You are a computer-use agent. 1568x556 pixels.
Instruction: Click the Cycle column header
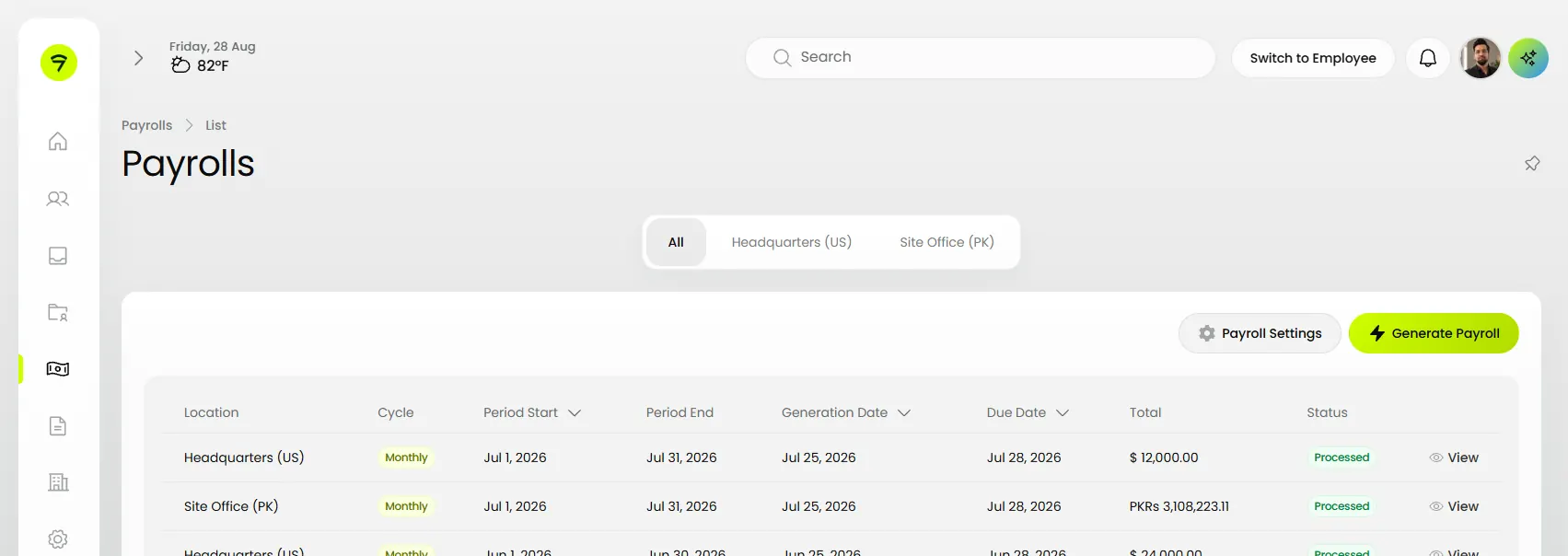(396, 412)
